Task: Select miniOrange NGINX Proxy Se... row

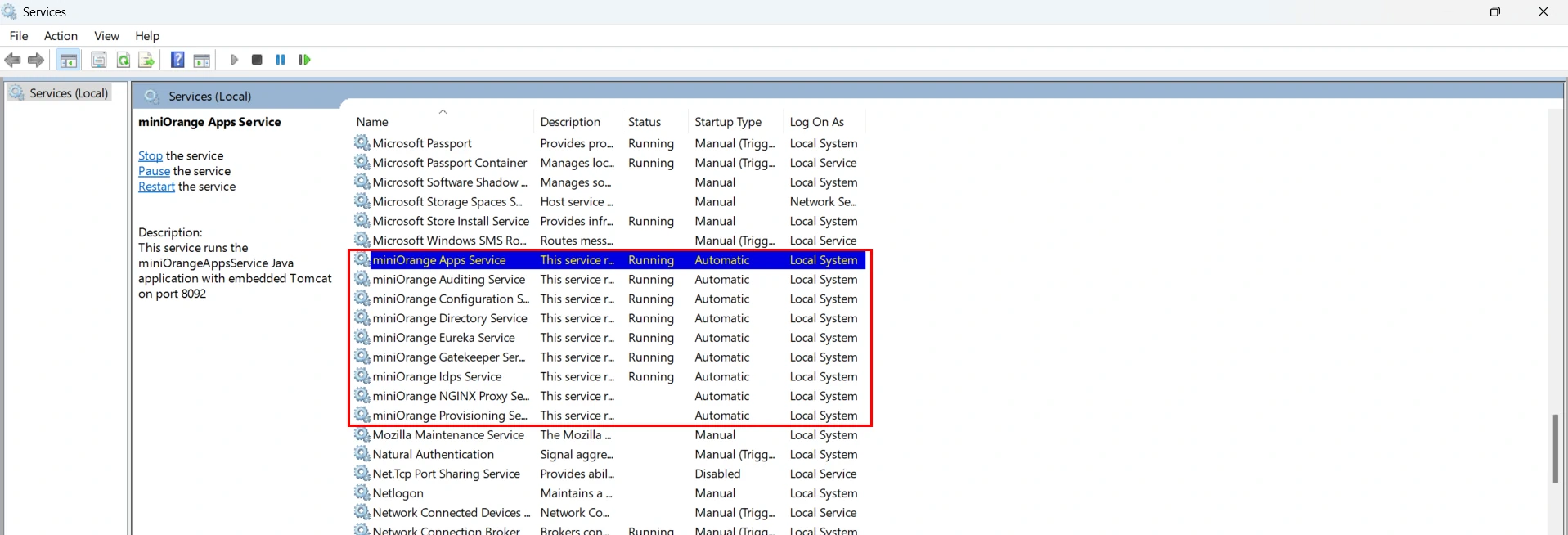Action: [609, 396]
